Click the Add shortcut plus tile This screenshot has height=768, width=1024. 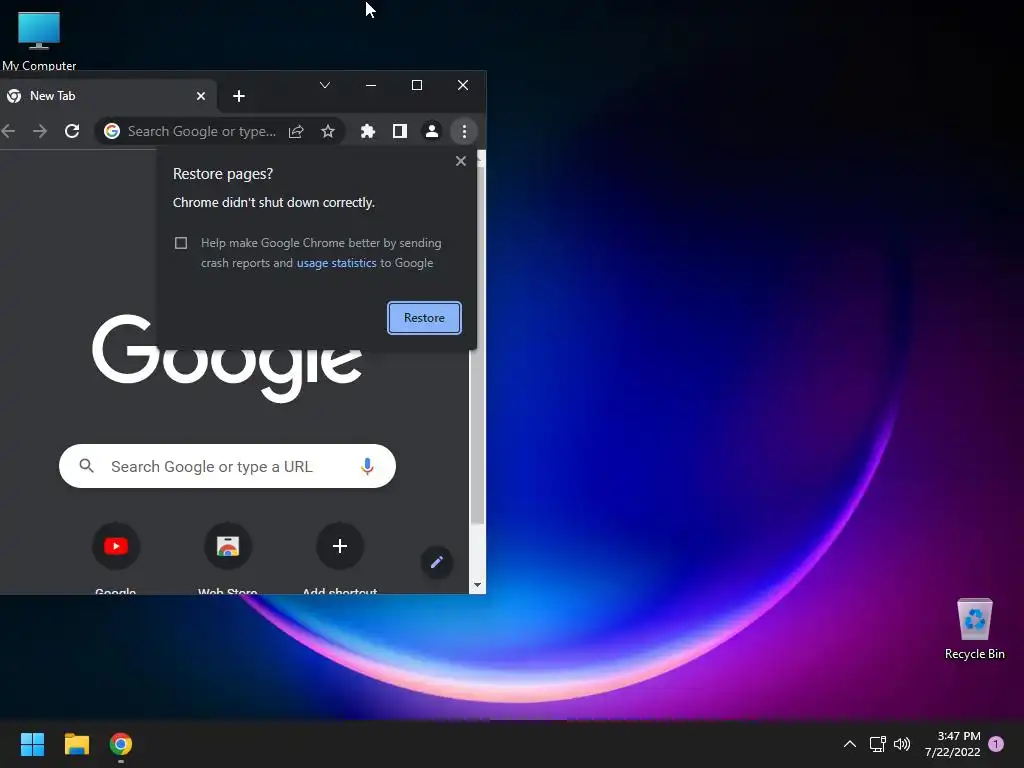pyautogui.click(x=340, y=546)
